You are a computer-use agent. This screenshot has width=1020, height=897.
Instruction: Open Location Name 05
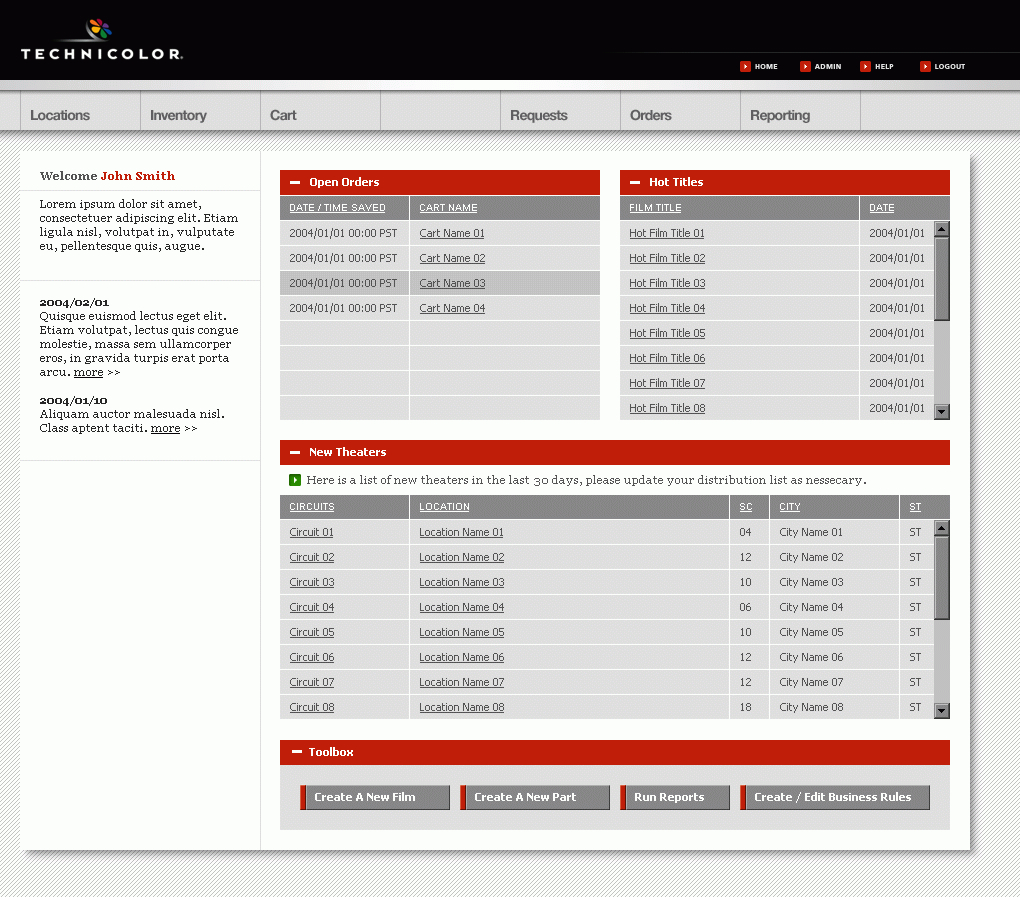point(461,632)
